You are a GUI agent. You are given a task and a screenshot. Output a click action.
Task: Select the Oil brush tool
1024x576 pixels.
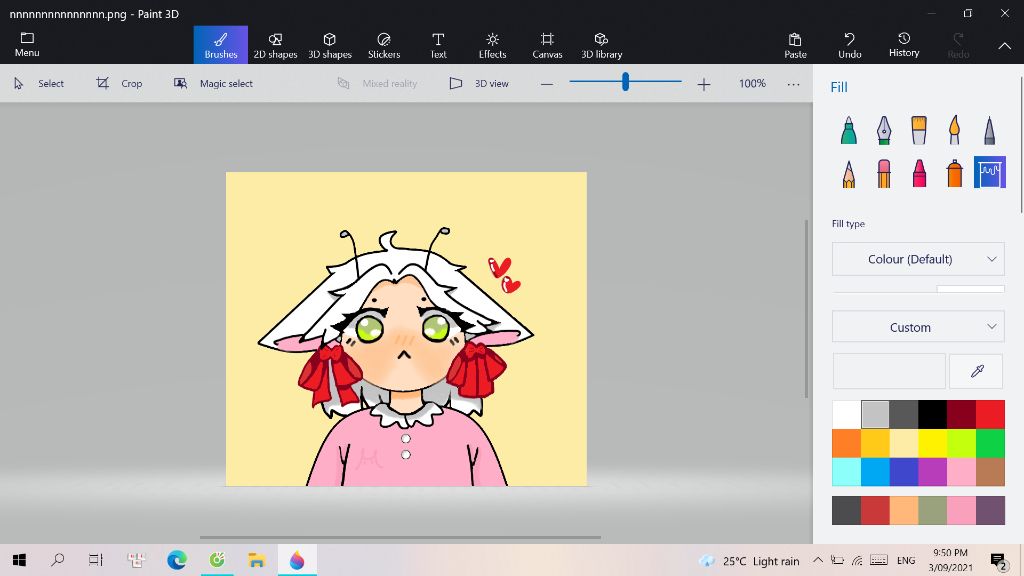point(919,130)
